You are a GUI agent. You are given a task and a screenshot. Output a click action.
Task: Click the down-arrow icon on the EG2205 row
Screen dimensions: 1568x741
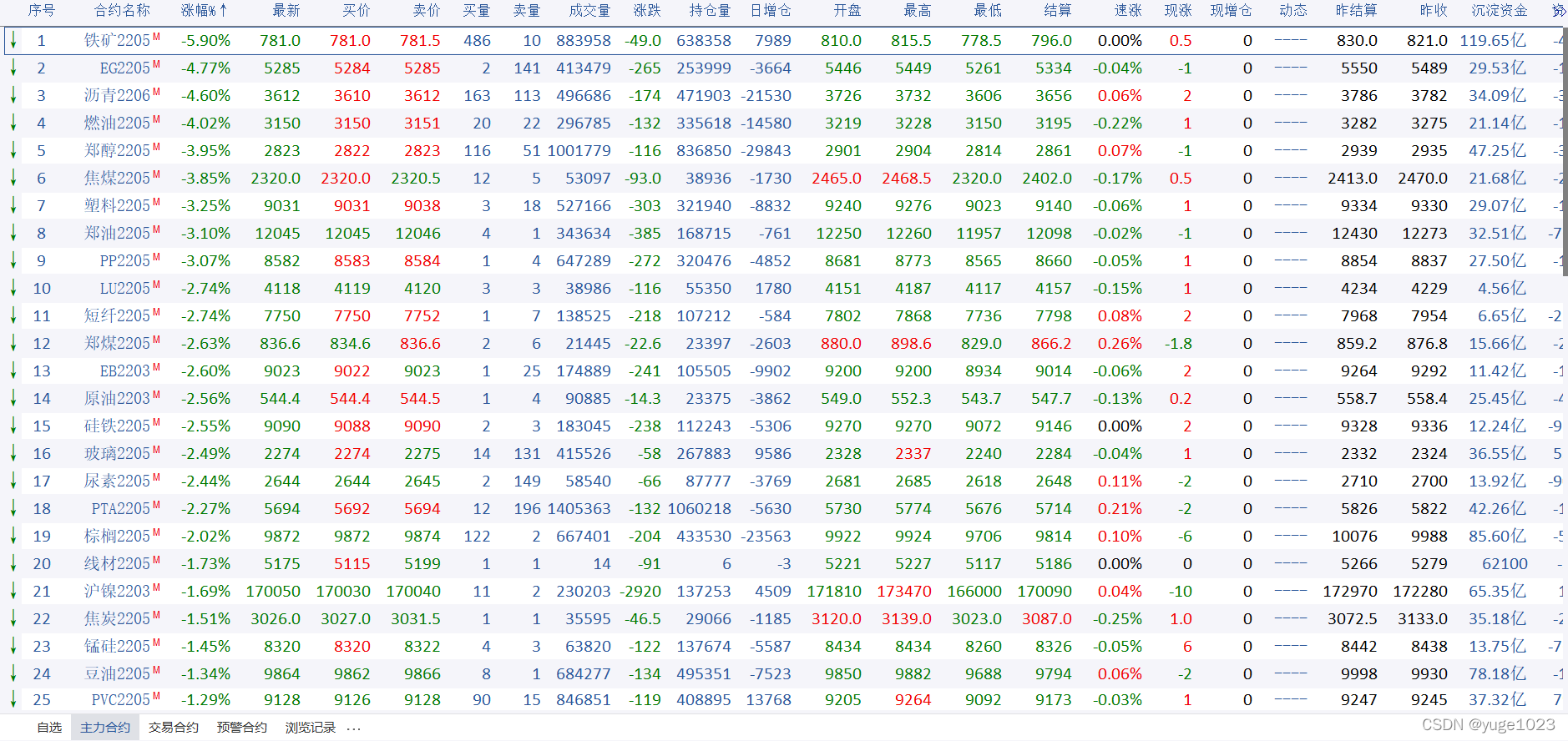coord(13,68)
